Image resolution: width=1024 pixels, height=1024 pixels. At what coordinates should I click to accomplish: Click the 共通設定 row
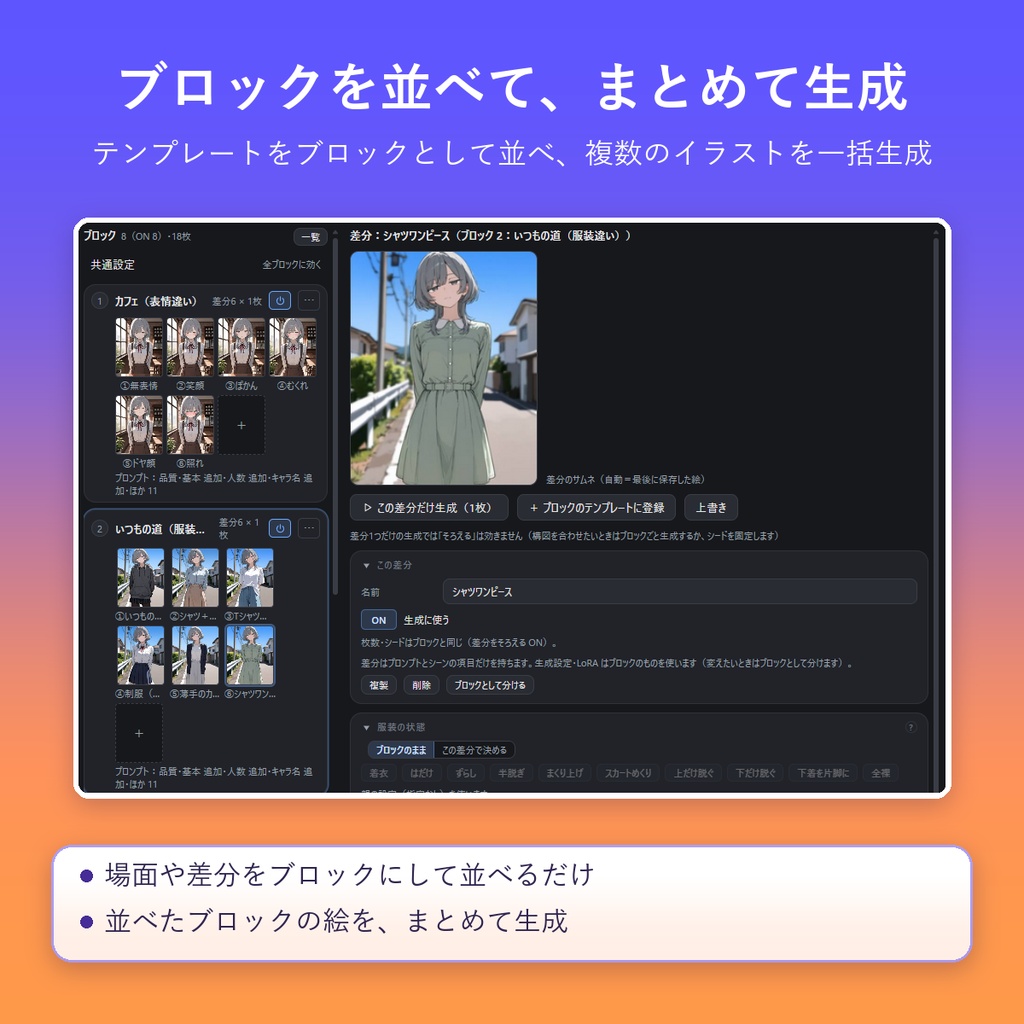coord(206,264)
